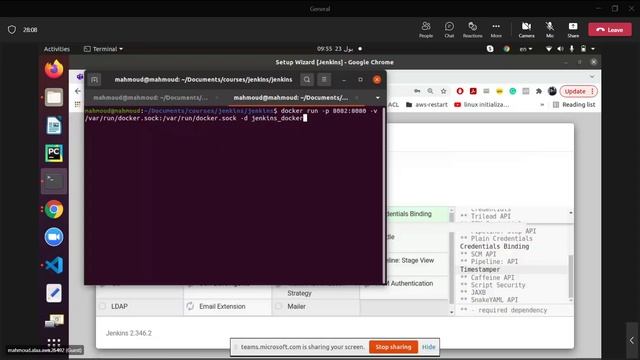Click the red Leave call button

610,29
